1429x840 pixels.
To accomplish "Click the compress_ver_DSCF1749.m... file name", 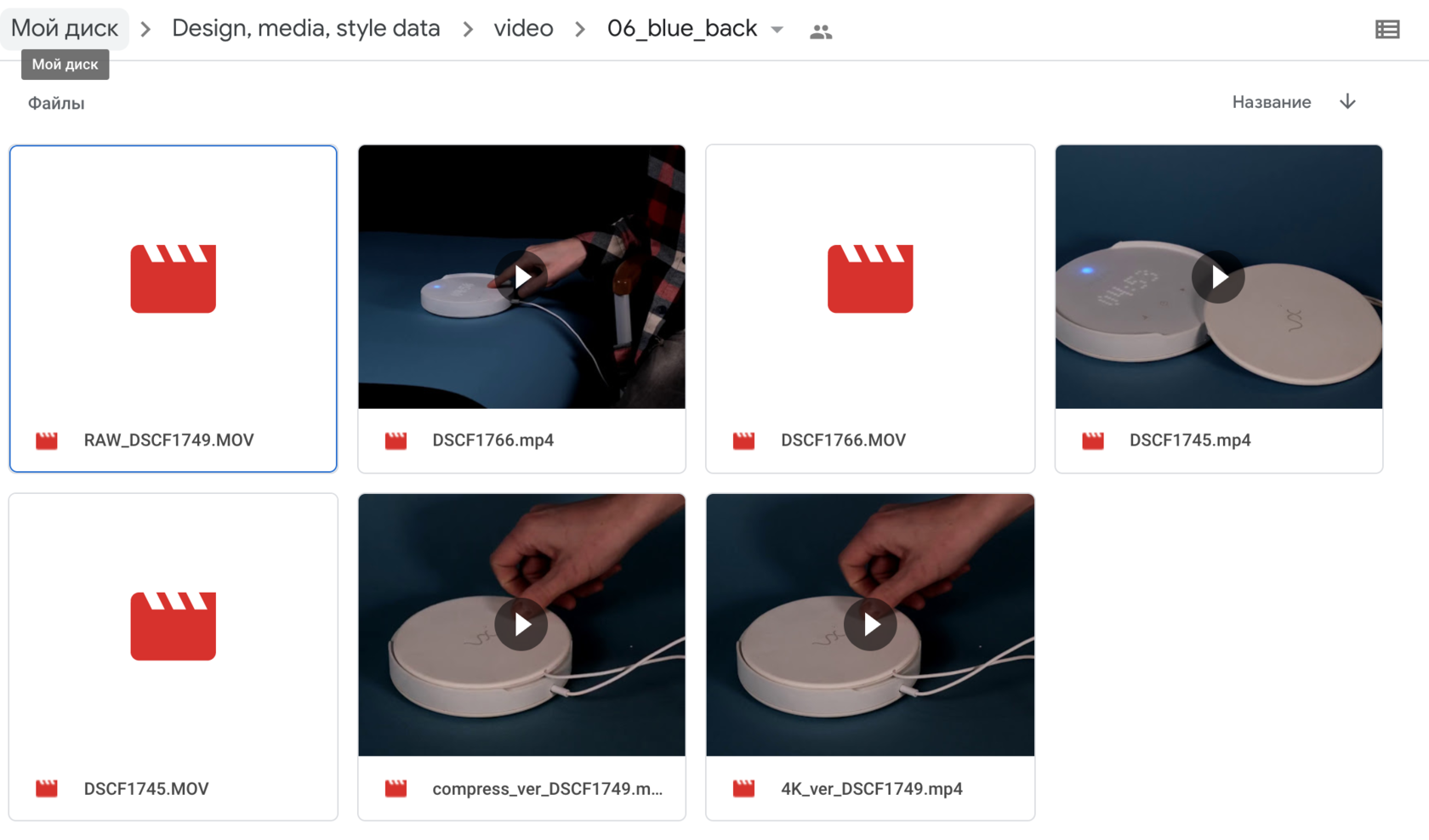I will click(547, 789).
